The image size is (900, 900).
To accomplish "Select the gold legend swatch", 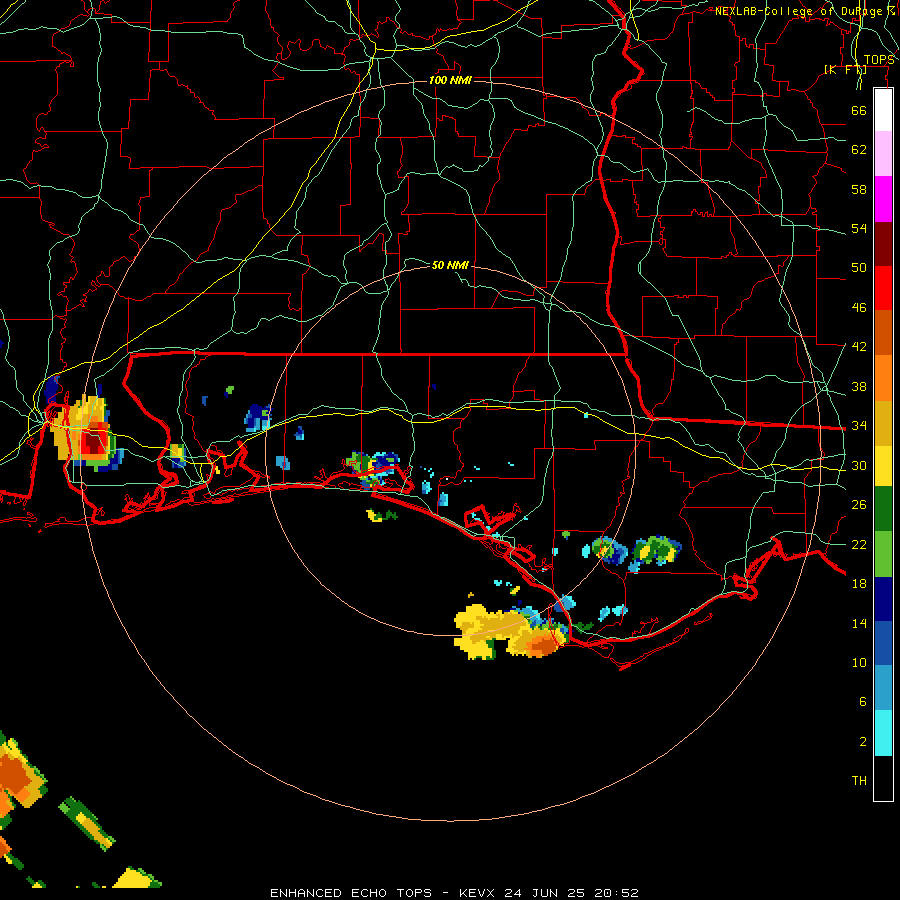I will (x=883, y=423).
